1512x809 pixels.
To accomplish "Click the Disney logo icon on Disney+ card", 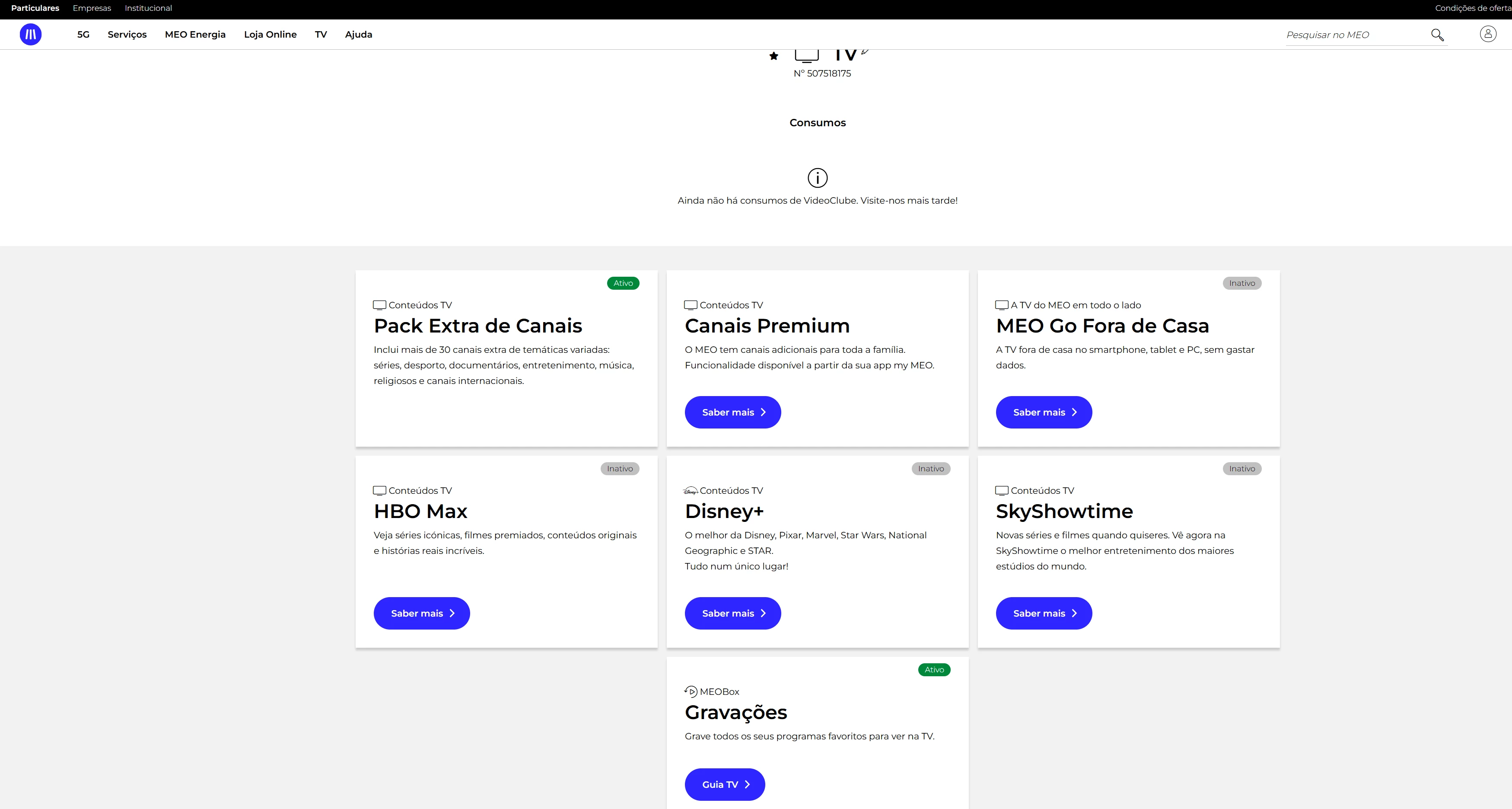I will point(690,491).
